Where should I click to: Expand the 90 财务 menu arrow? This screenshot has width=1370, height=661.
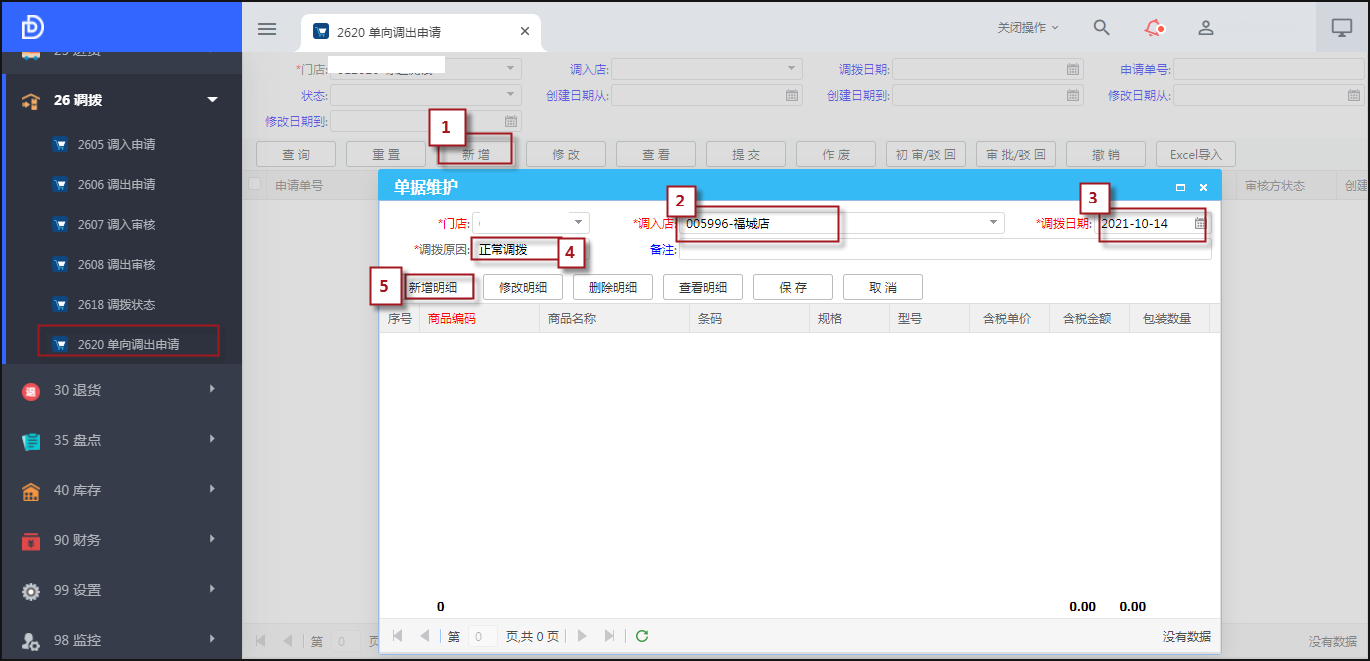pyautogui.click(x=212, y=539)
